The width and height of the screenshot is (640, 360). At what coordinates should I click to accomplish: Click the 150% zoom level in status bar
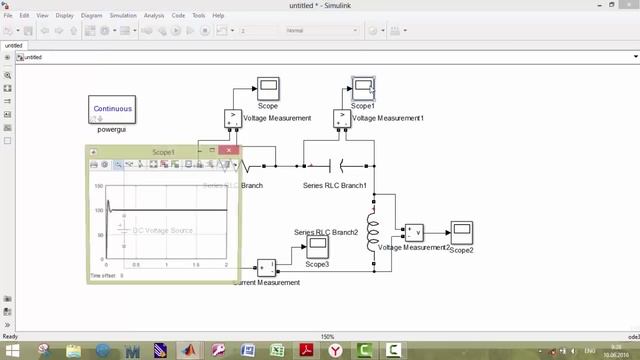[327, 337]
